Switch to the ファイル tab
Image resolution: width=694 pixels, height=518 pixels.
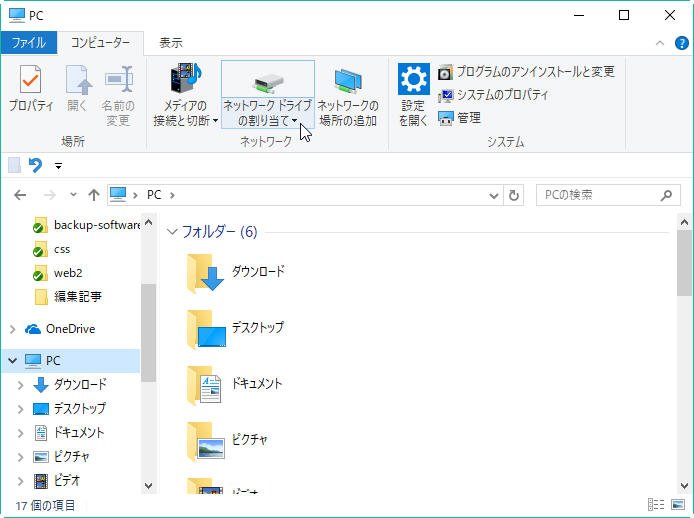pyautogui.click(x=29, y=43)
